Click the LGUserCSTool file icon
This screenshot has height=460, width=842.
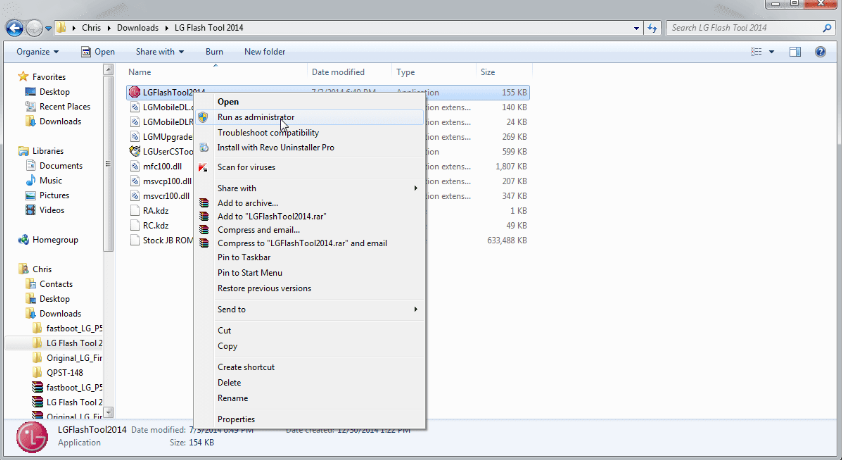(x=134, y=151)
